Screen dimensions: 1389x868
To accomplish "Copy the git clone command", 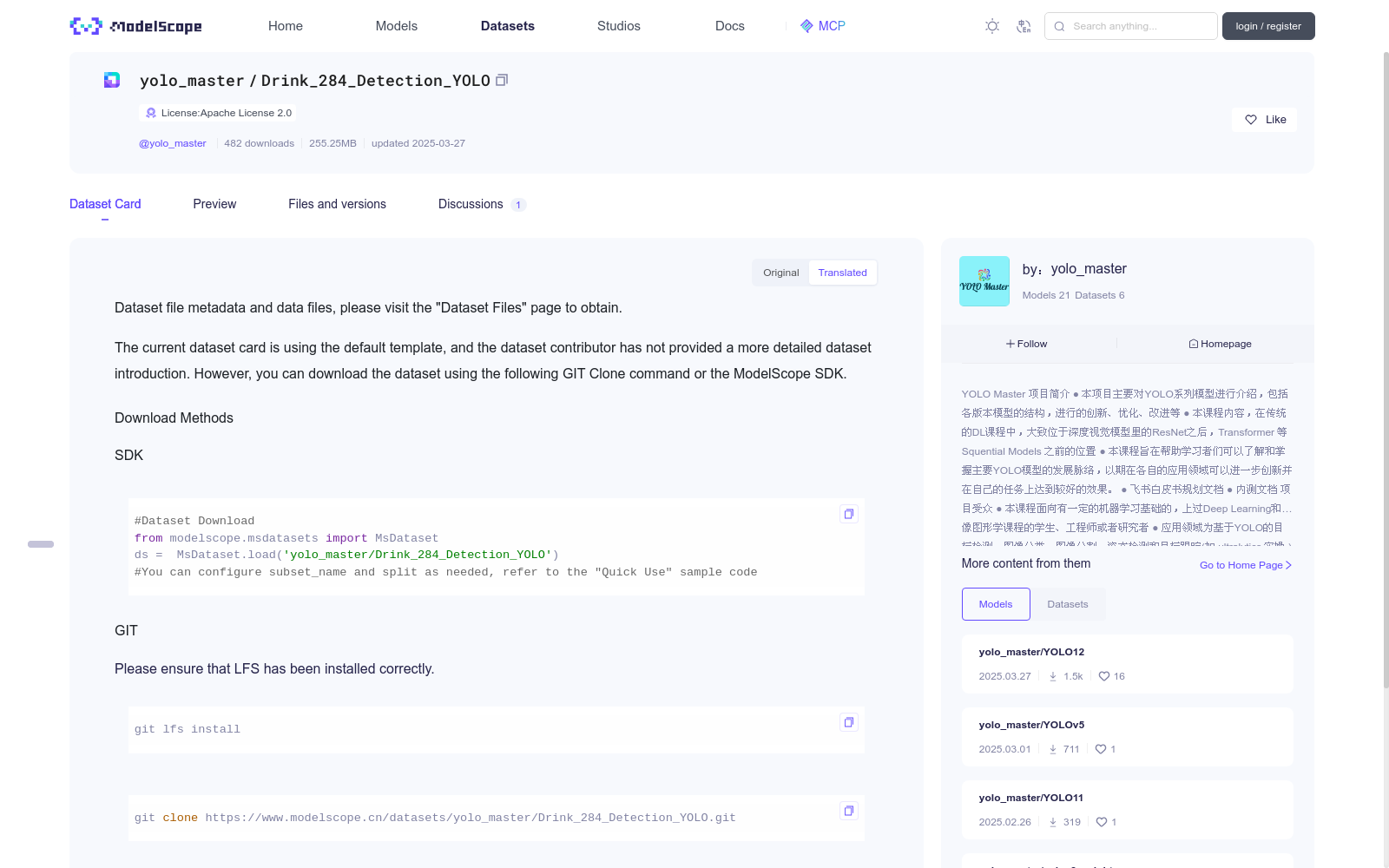I will [x=849, y=811].
